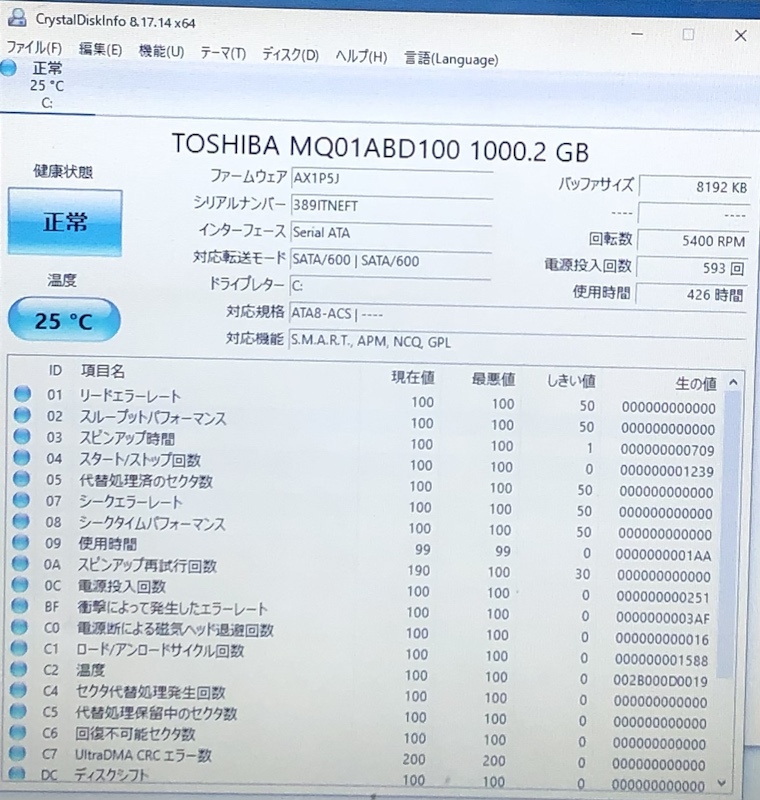
Task: Select raw value 000000001588
Action: (x=662, y=660)
